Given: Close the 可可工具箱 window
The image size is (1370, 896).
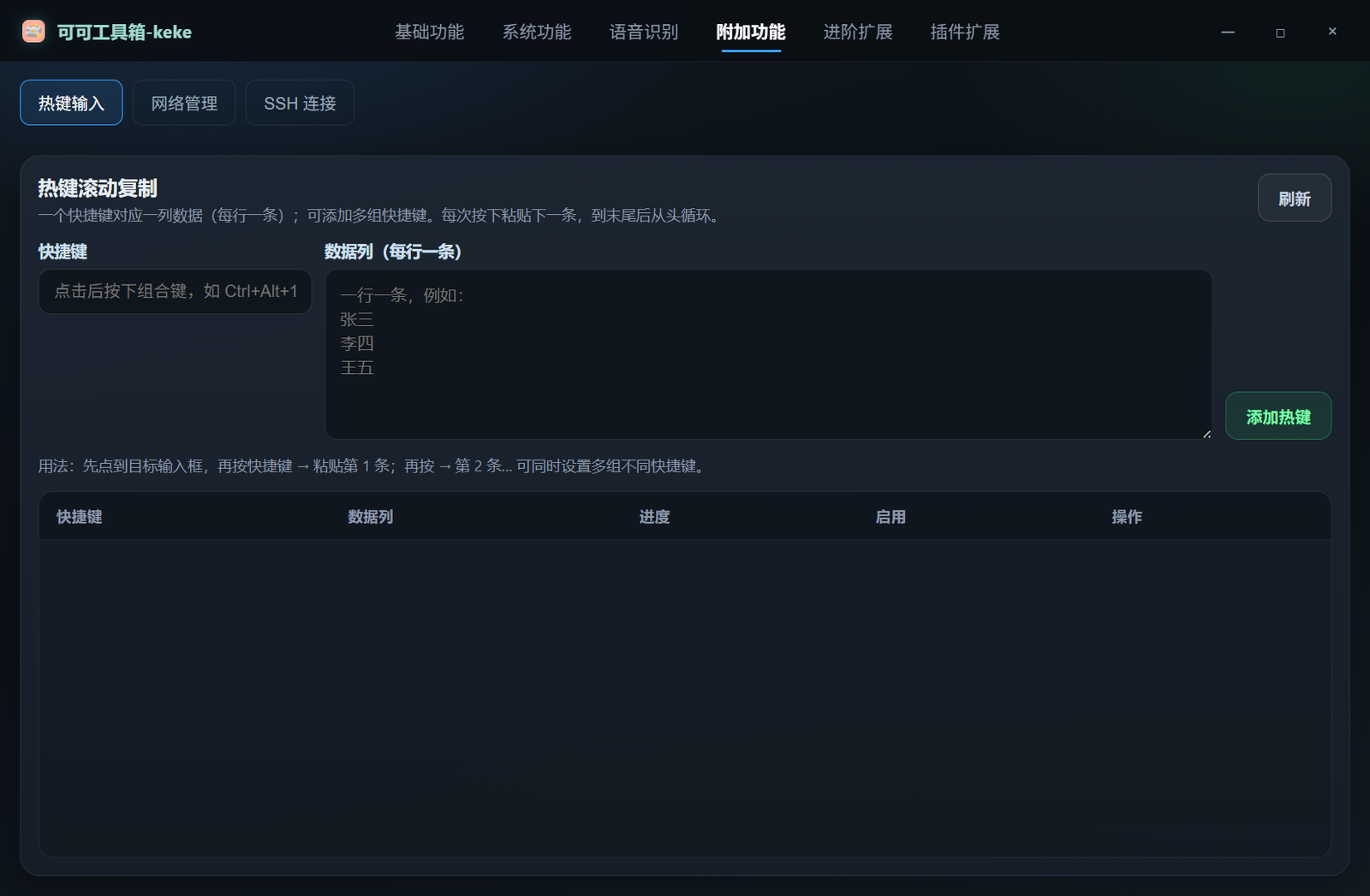Looking at the screenshot, I should tap(1332, 32).
